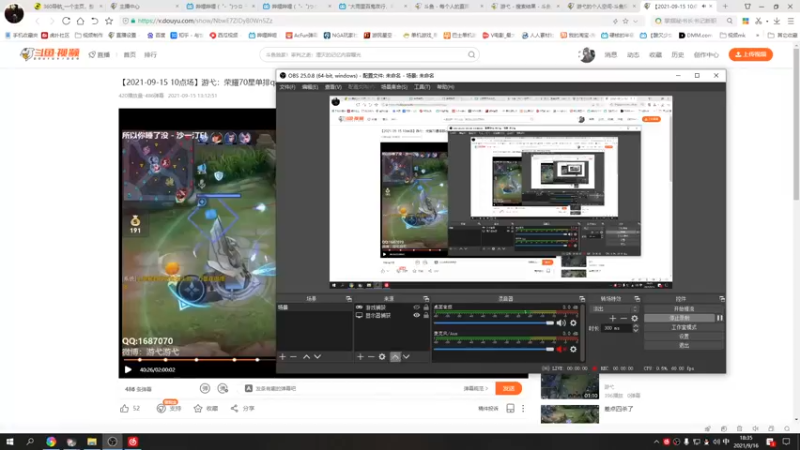The width and height of the screenshot is (800, 450).
Task: Play the video with the play button
Action: click(x=128, y=369)
